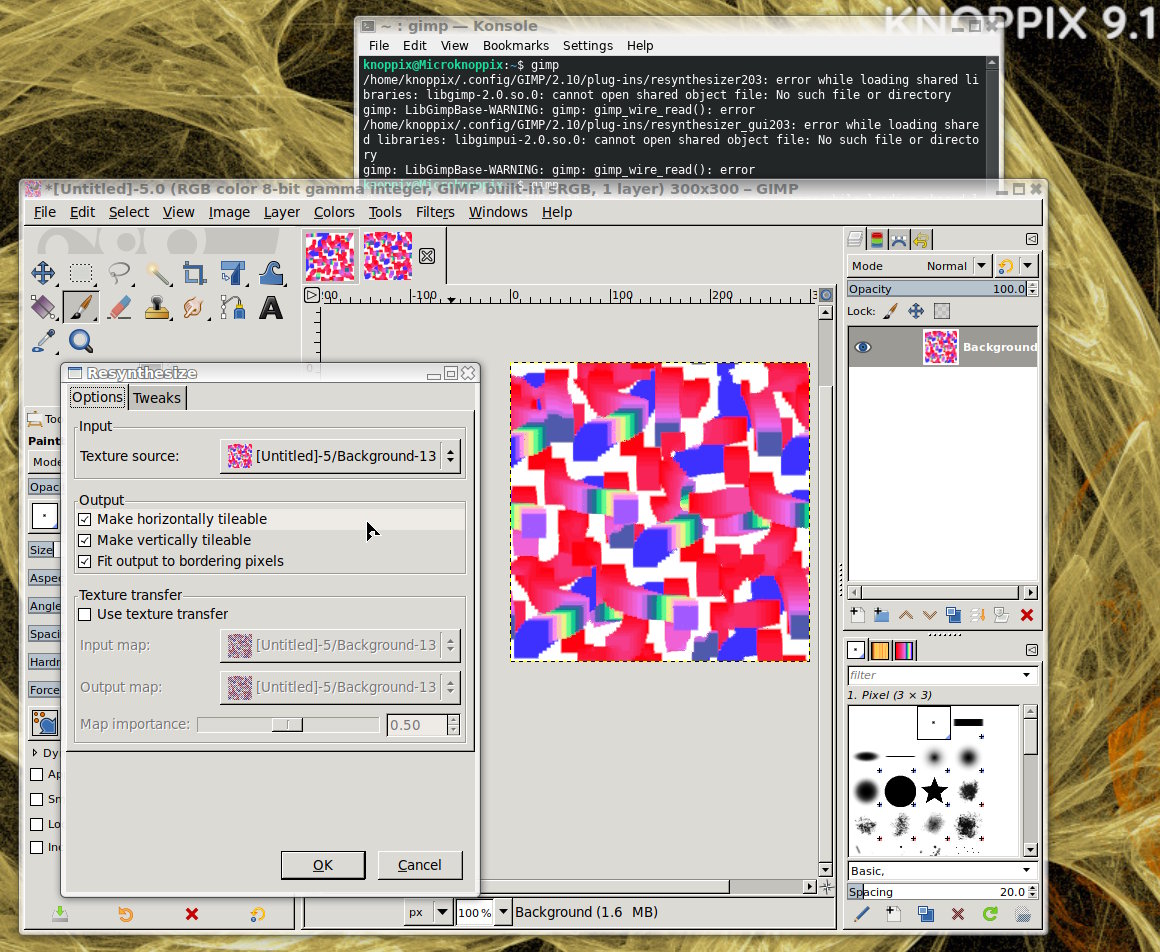The image size is (1160, 952).
Task: Toggle lock alpha channel icon
Action: (942, 311)
